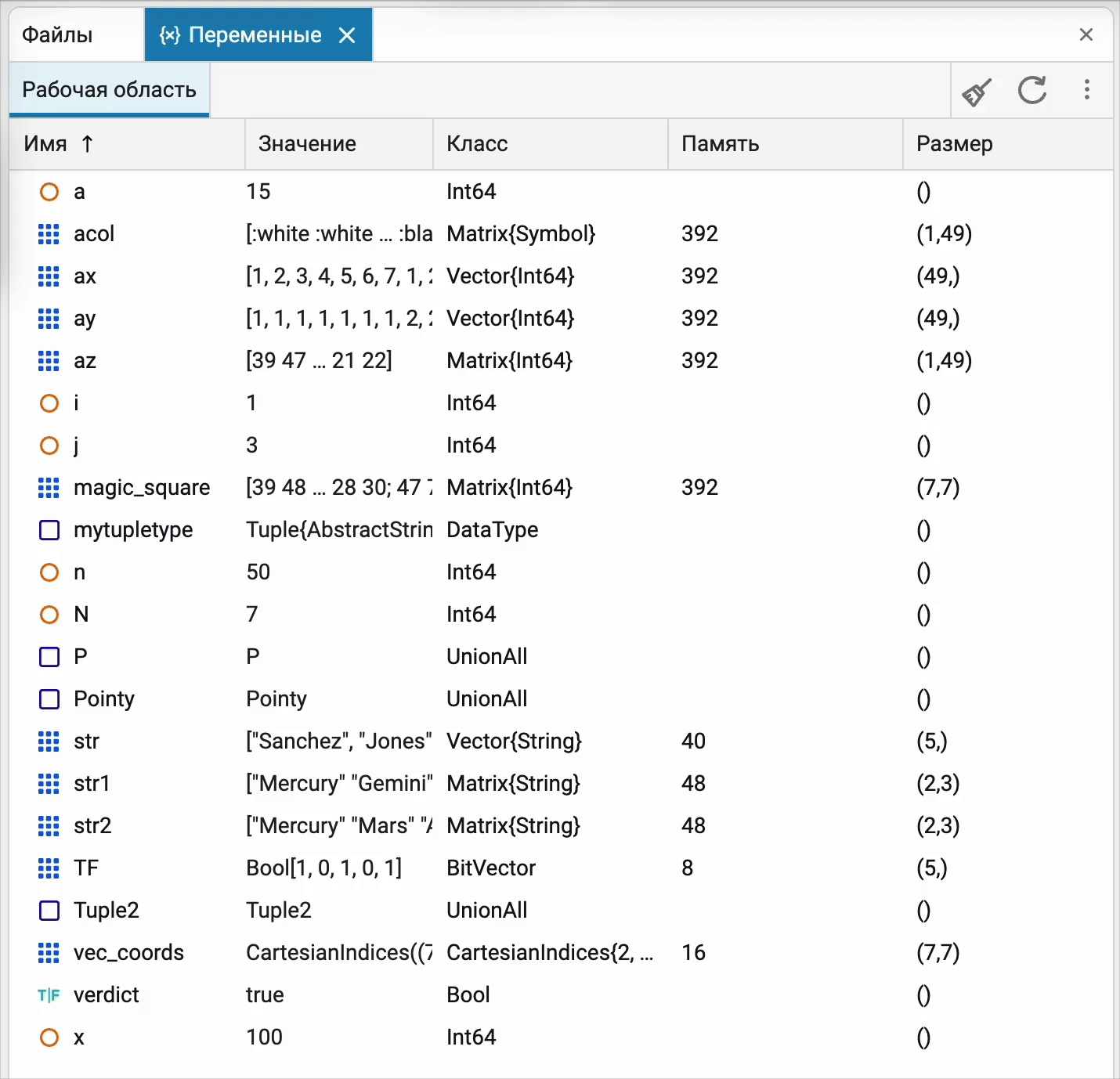Click the sort arrow next to Имя

(87, 144)
